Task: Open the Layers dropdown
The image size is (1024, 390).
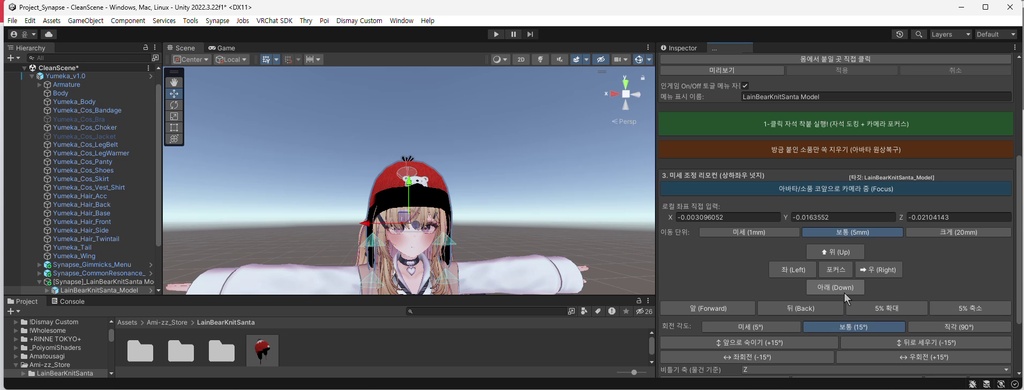Action: (x=950, y=35)
